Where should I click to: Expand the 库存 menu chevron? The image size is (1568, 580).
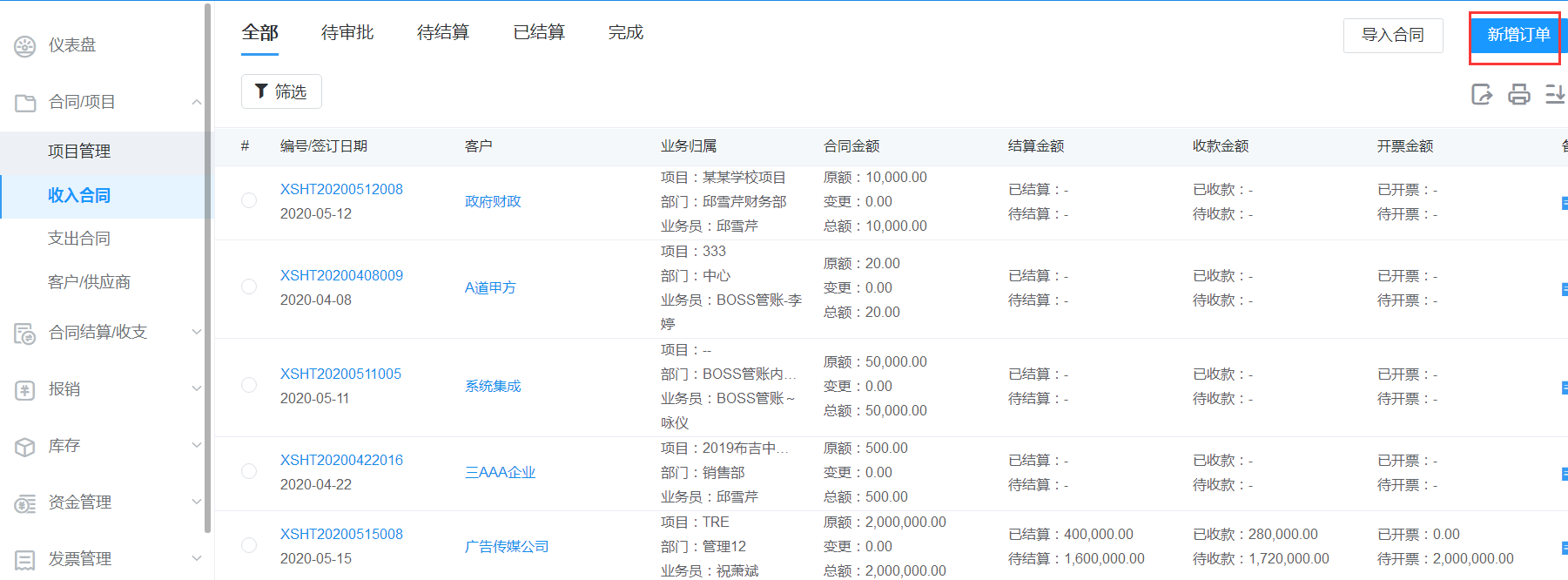click(197, 445)
